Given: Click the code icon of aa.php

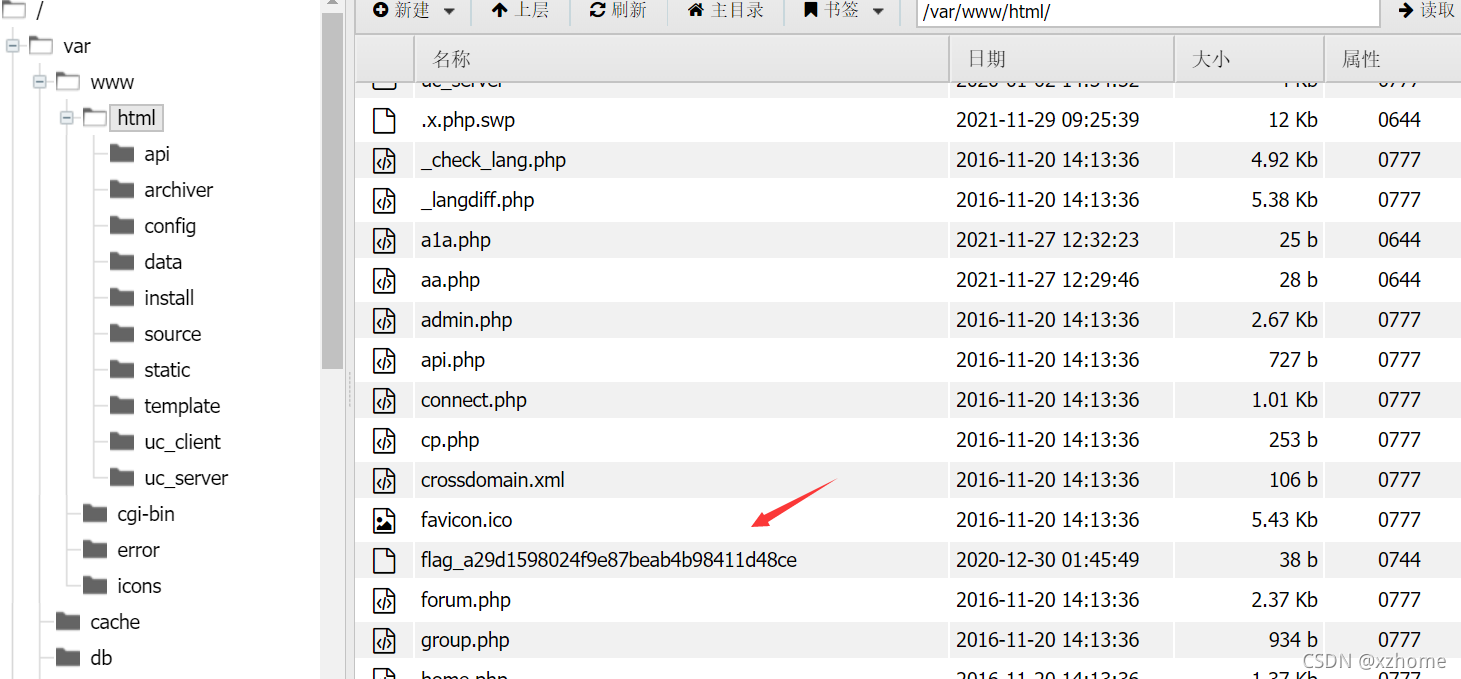Looking at the screenshot, I should pos(384,280).
